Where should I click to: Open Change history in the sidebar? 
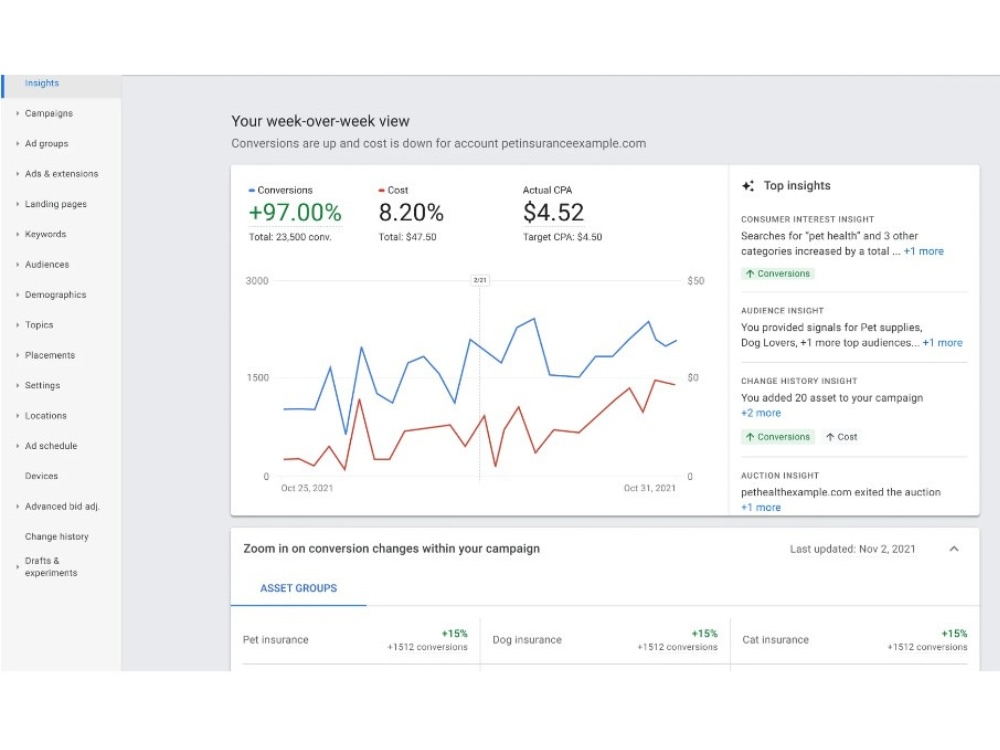point(57,536)
